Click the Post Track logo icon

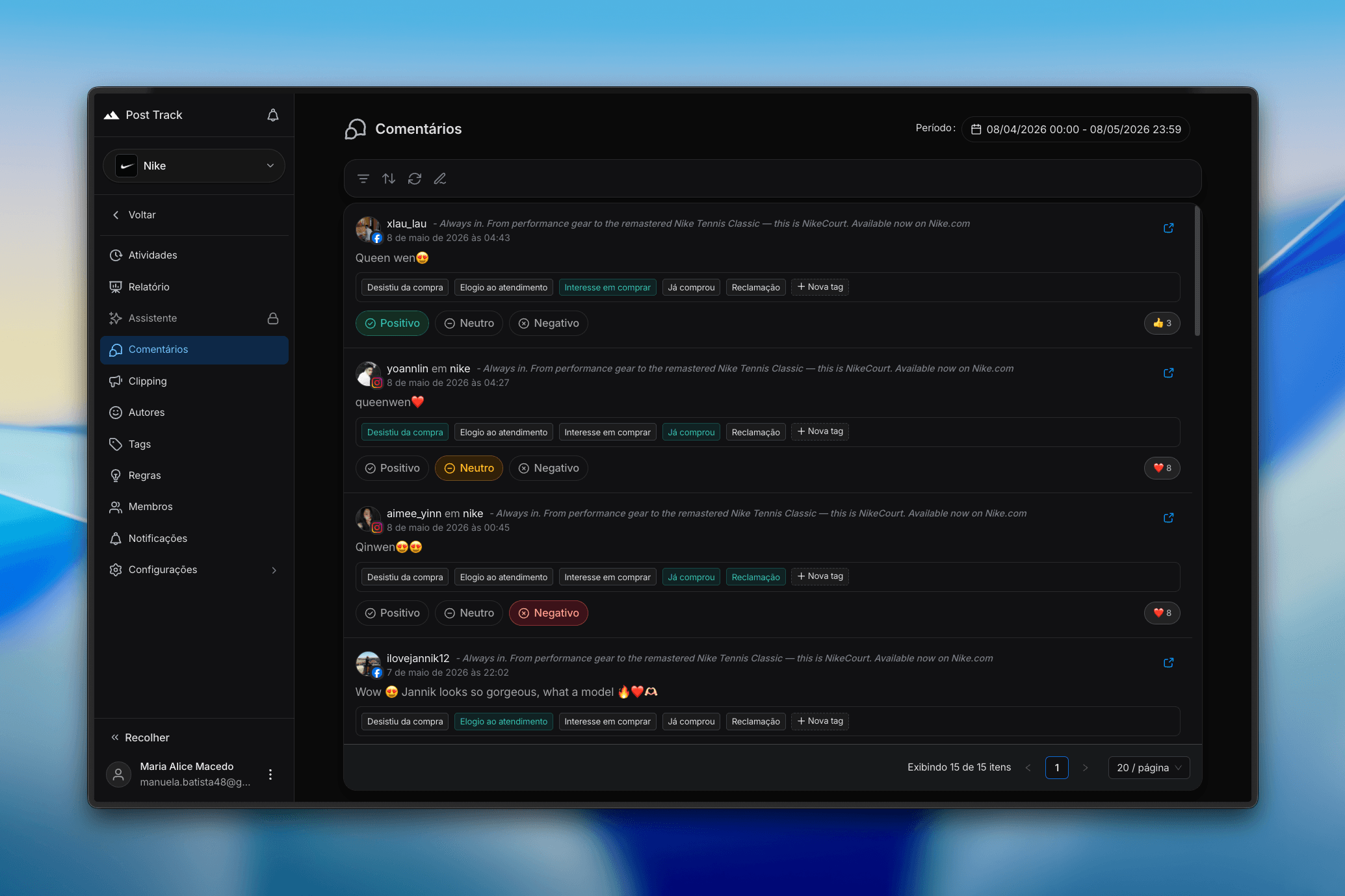click(x=111, y=115)
